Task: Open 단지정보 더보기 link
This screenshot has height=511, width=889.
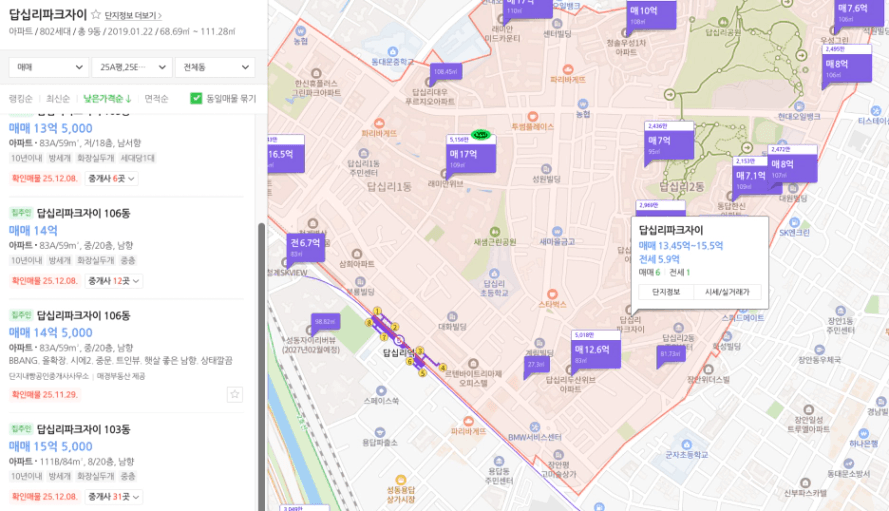Action: [133, 16]
